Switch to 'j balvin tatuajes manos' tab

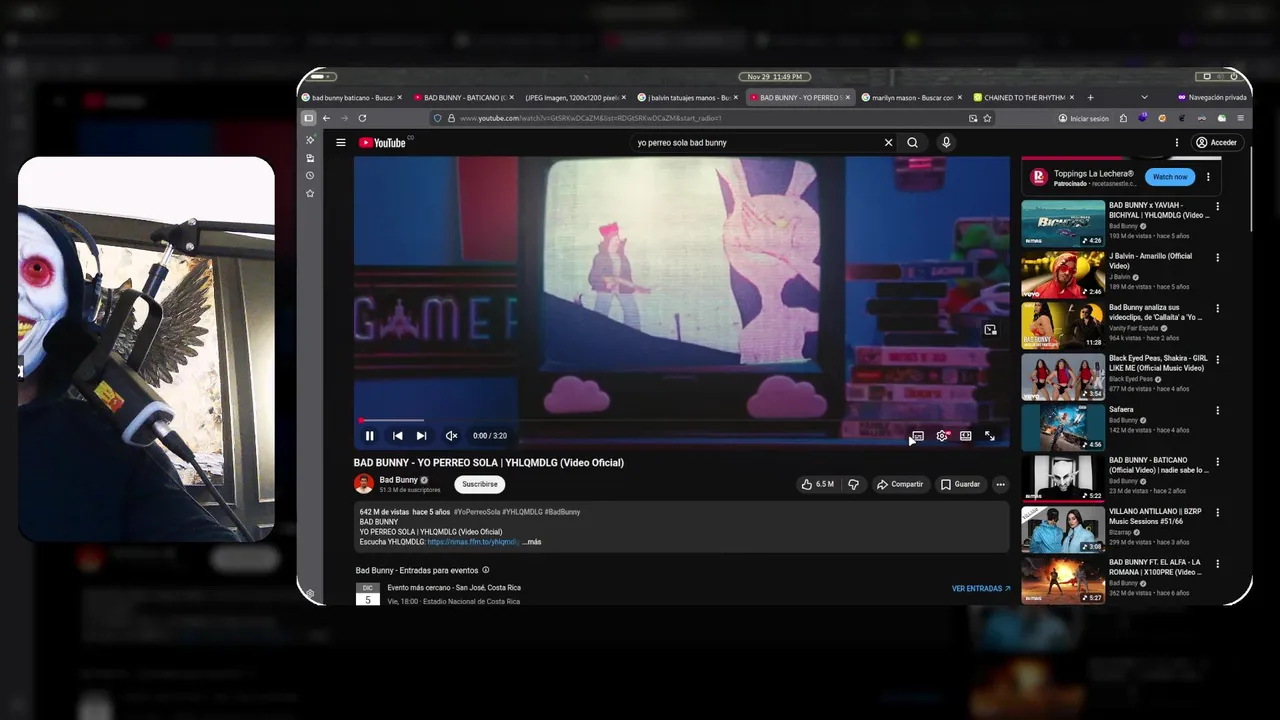(685, 98)
